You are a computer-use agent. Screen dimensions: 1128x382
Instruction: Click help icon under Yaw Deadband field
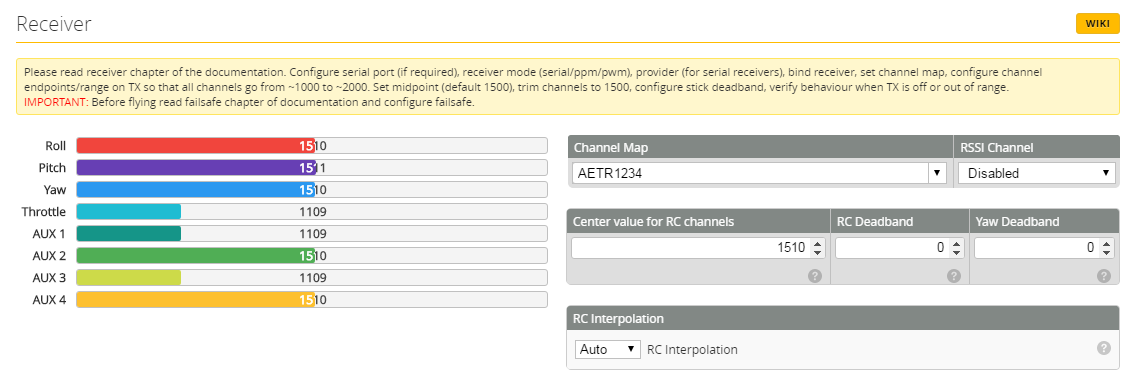coord(1103,276)
